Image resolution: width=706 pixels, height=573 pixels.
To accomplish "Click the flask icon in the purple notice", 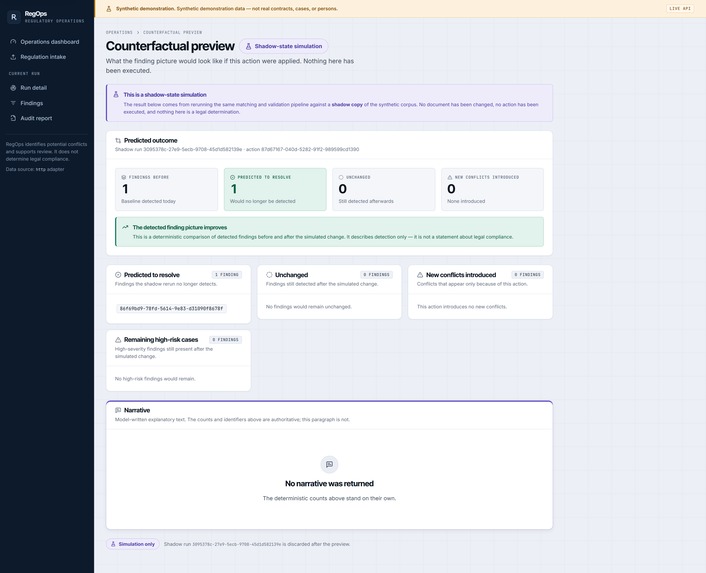I will point(116,95).
